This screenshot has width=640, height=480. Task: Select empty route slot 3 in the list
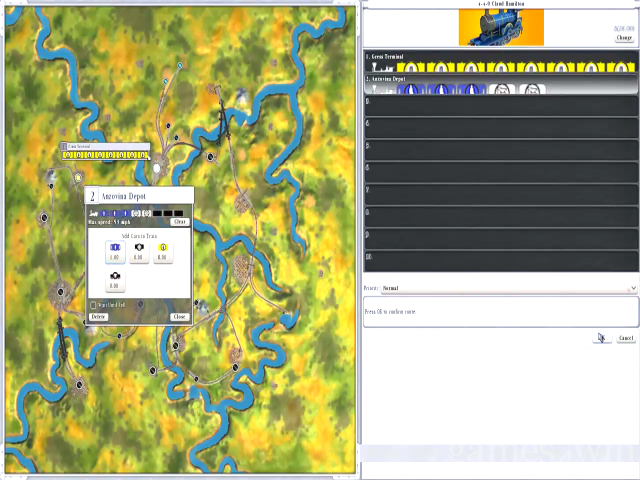(500, 102)
